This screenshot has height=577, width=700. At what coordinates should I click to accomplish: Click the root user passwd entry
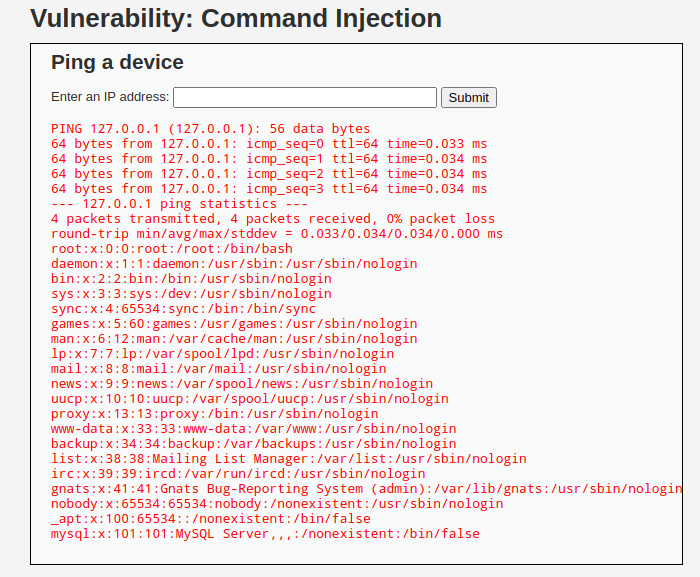coord(171,249)
